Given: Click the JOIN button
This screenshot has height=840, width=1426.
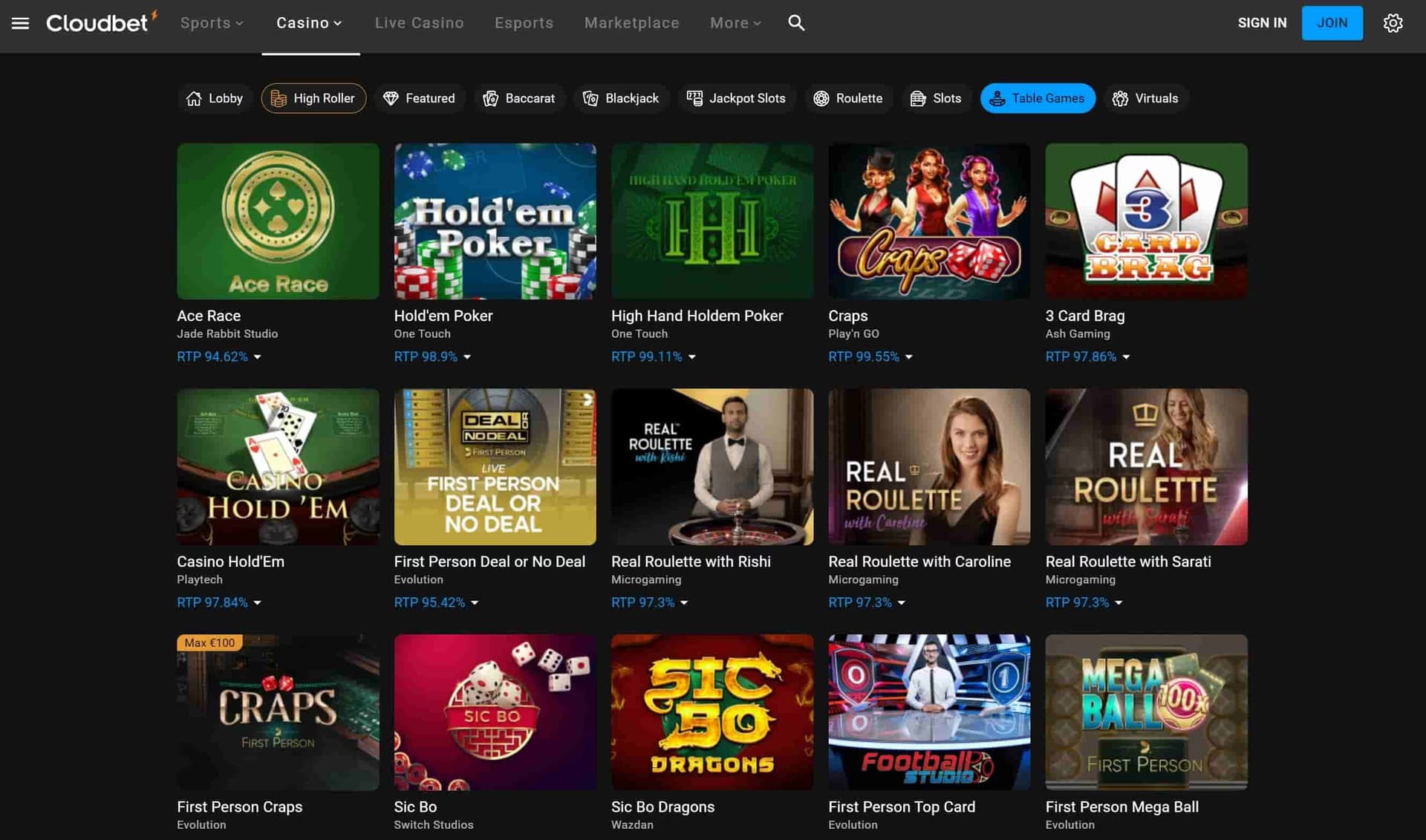Looking at the screenshot, I should [1332, 23].
